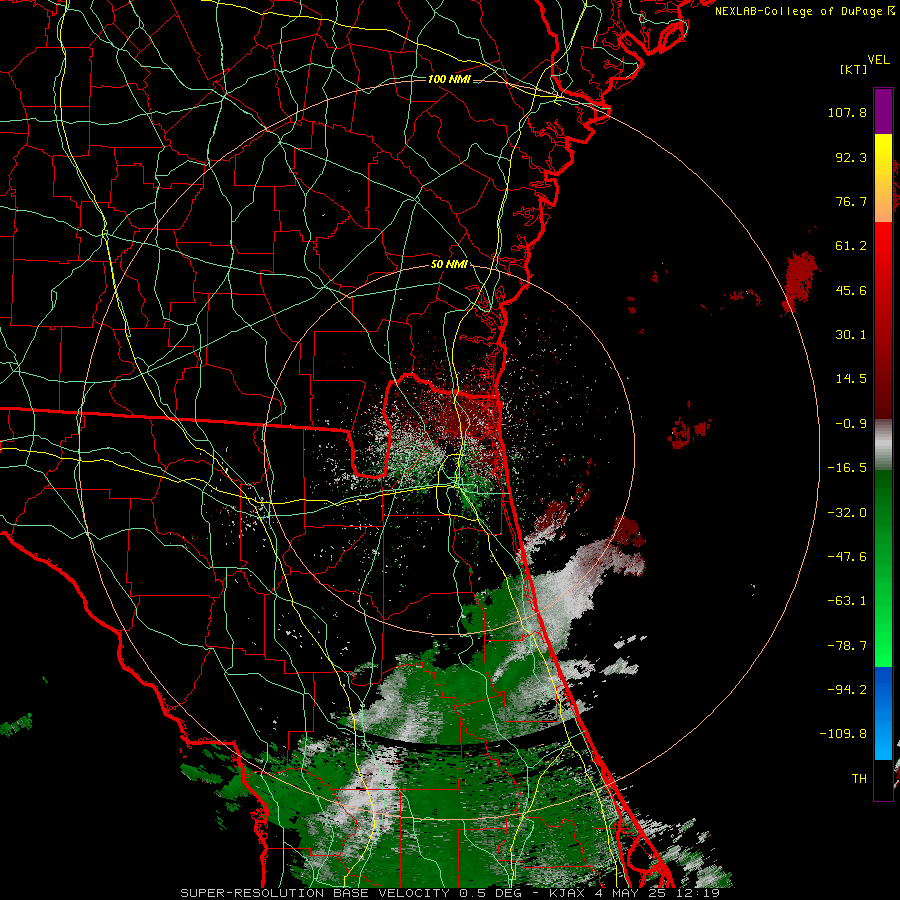Select the 14.5 scale value
This screenshot has width=900, height=900.
coord(851,379)
